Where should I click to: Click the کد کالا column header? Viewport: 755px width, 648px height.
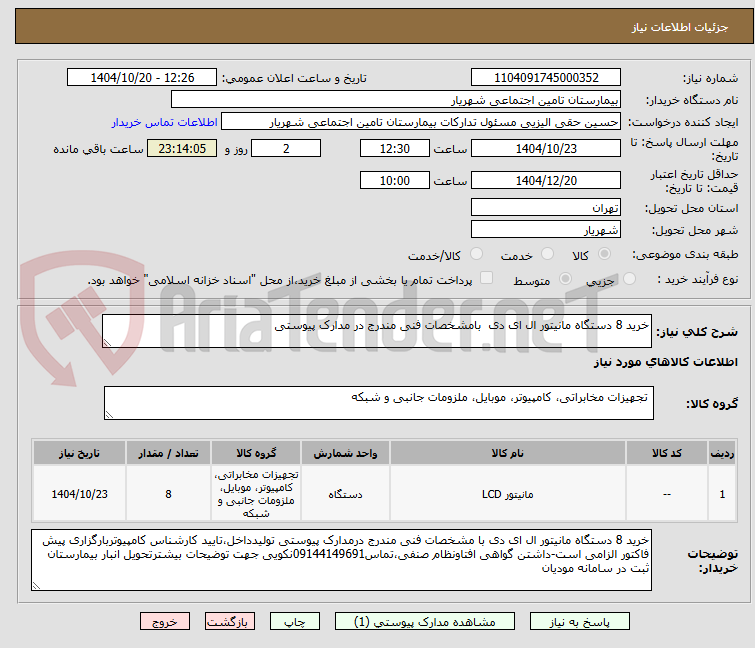click(x=666, y=453)
